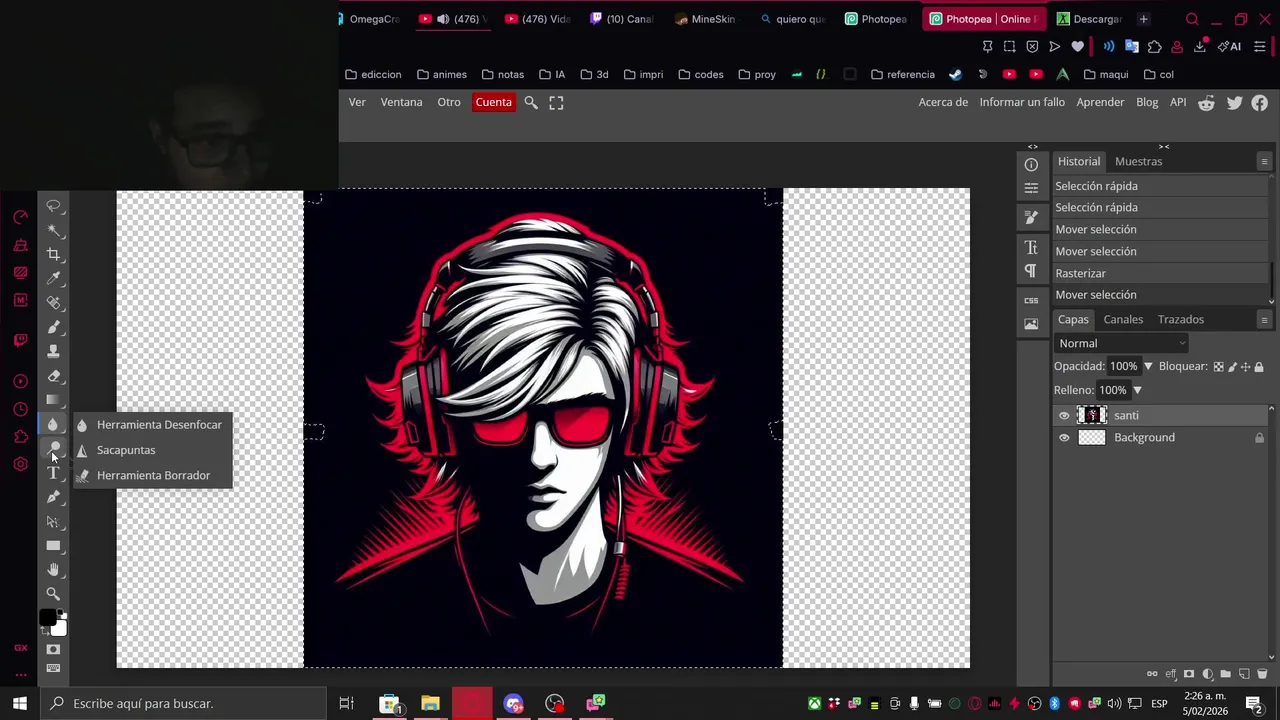Collapse the right panel with the >< arrows

click(x=1164, y=147)
